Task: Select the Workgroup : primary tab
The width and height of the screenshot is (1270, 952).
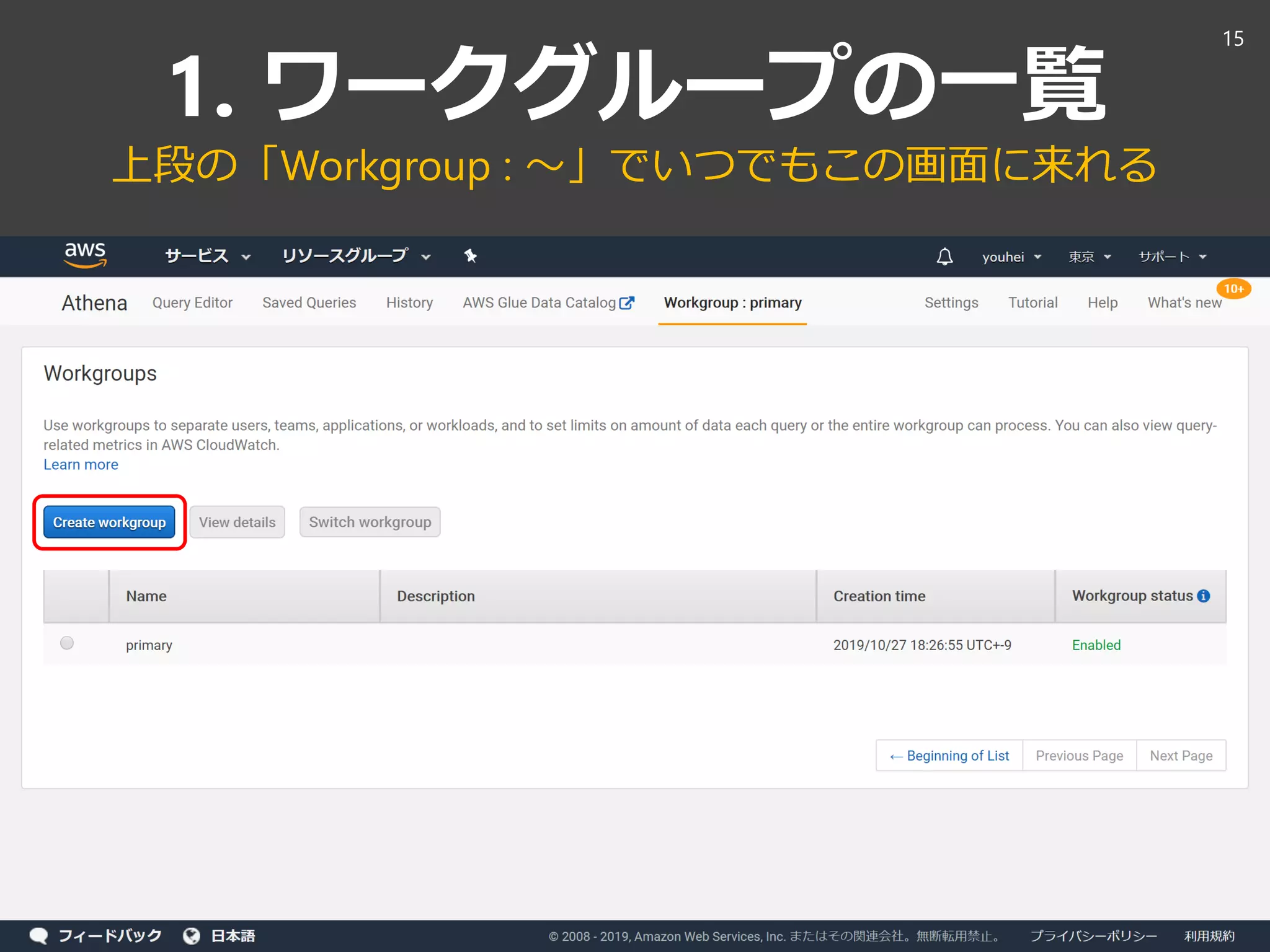Action: coord(732,302)
